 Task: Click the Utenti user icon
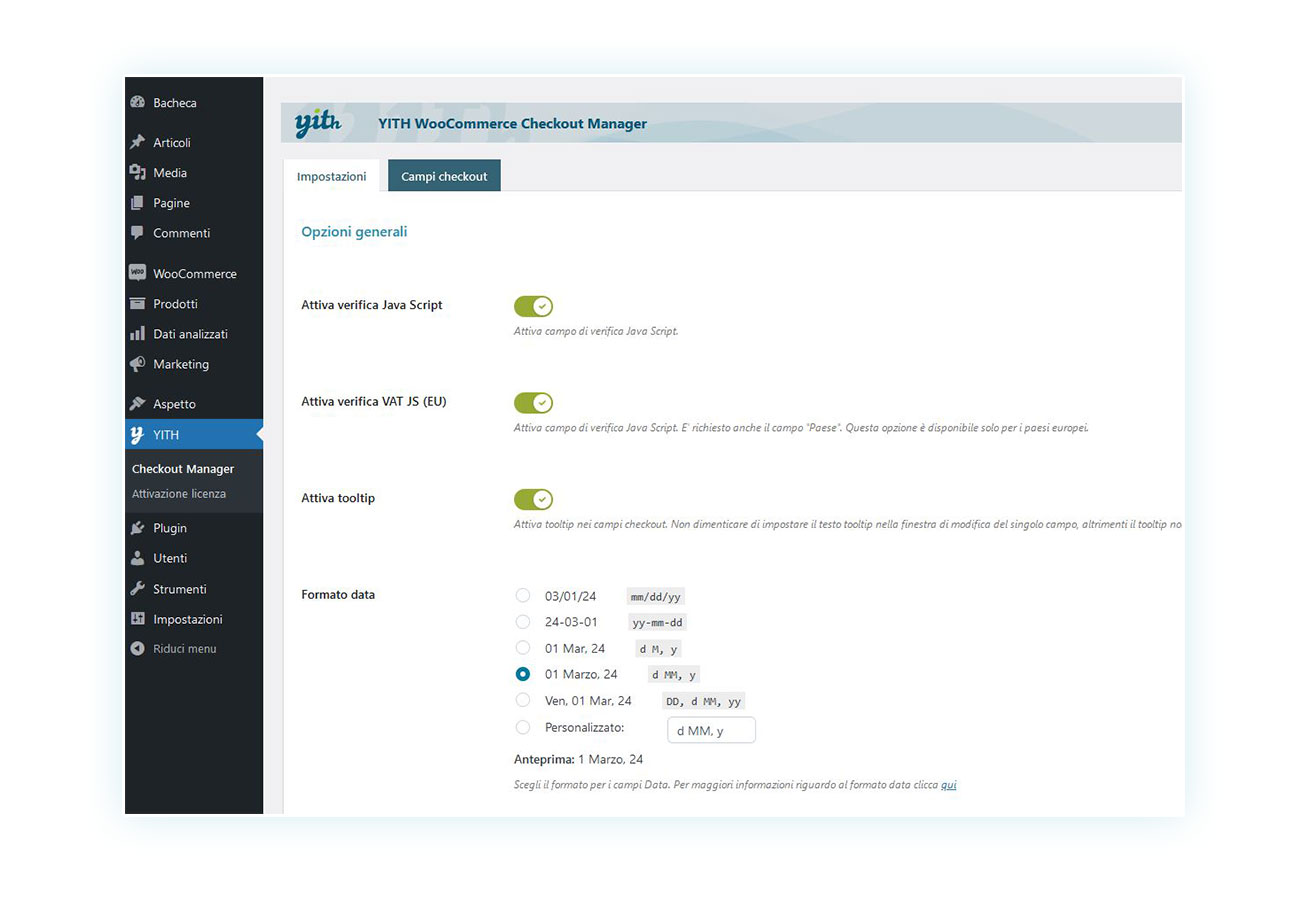pyautogui.click(x=138, y=558)
